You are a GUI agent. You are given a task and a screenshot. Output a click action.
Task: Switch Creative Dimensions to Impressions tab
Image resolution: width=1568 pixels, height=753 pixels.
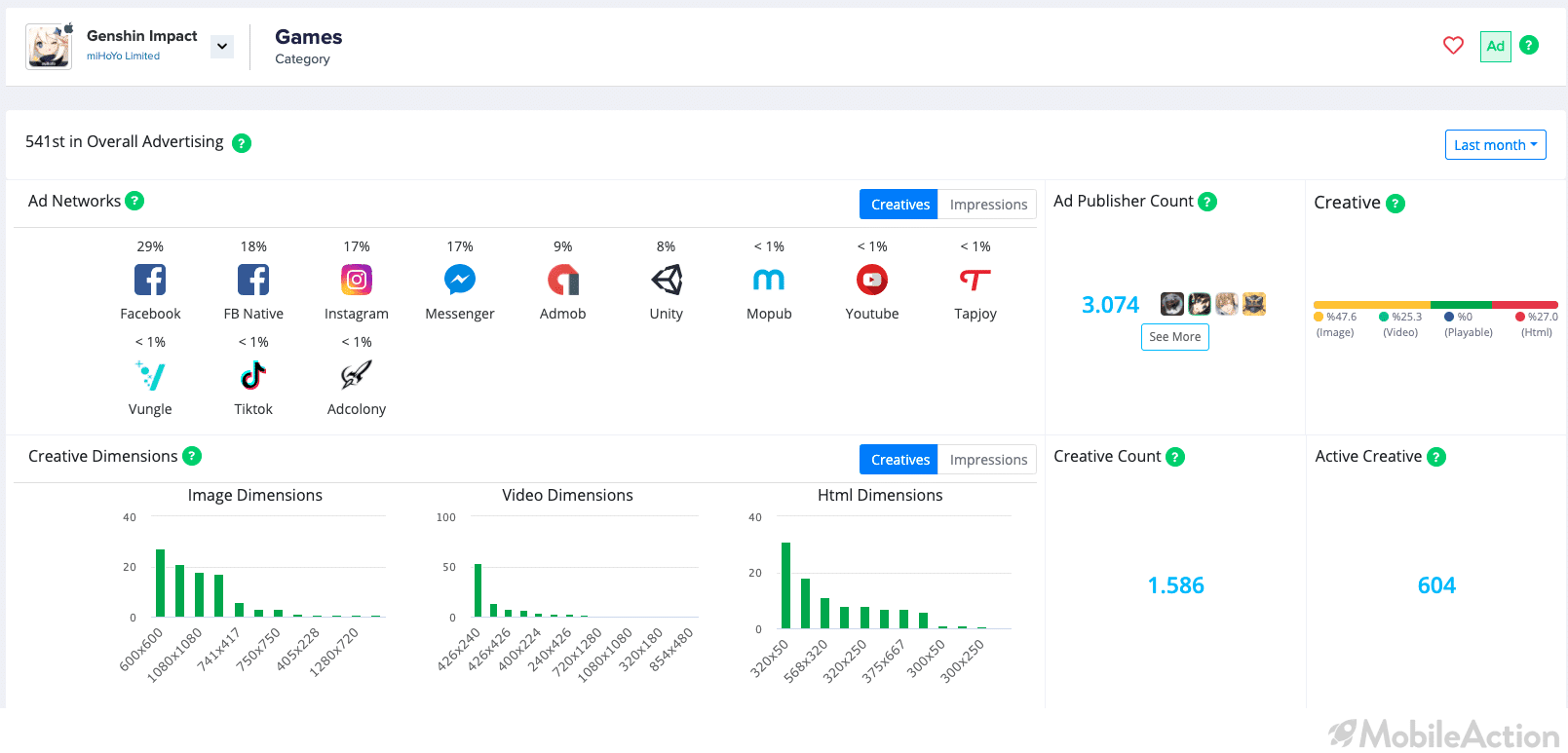click(x=988, y=460)
